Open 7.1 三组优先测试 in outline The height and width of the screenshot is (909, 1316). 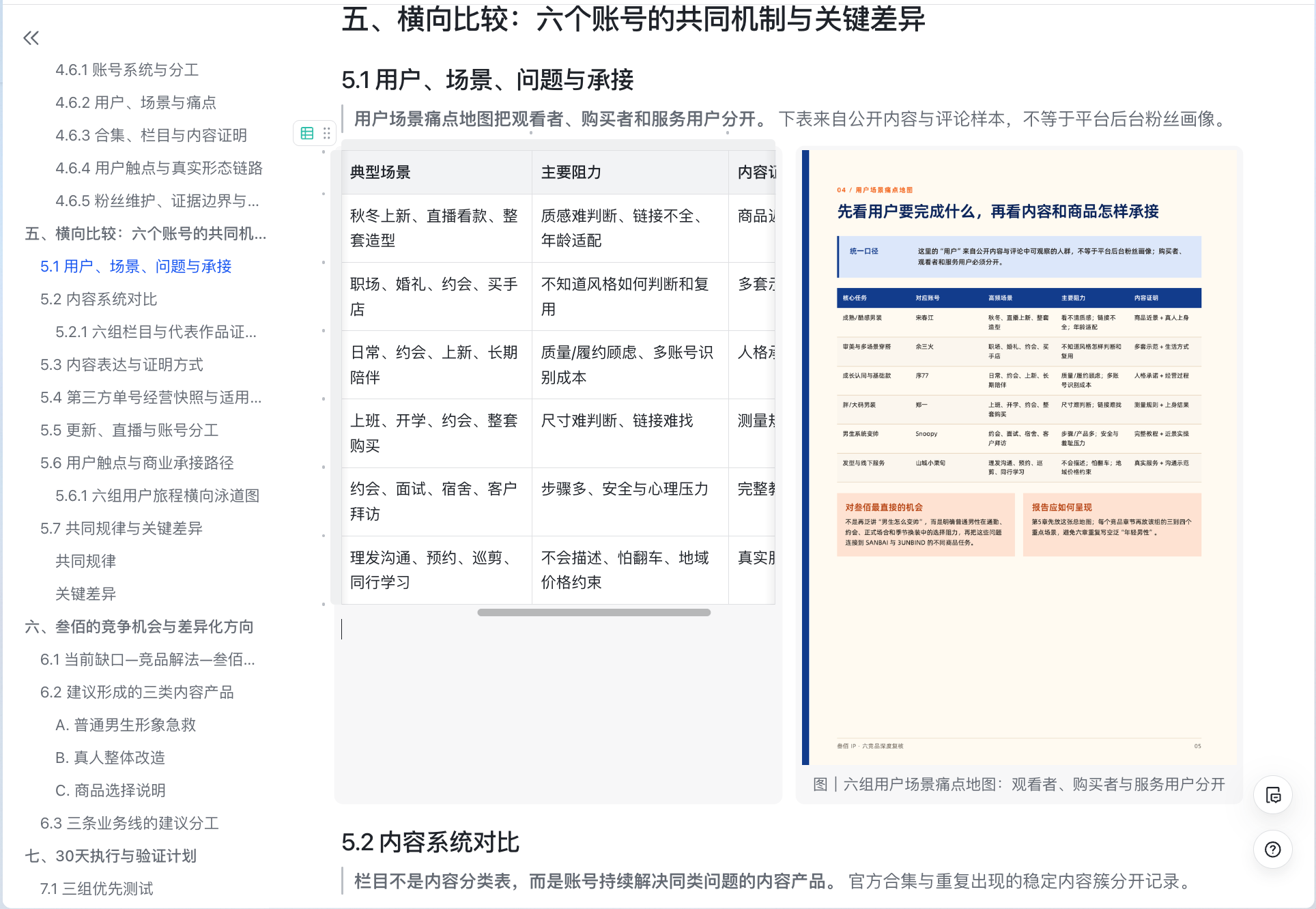click(96, 889)
